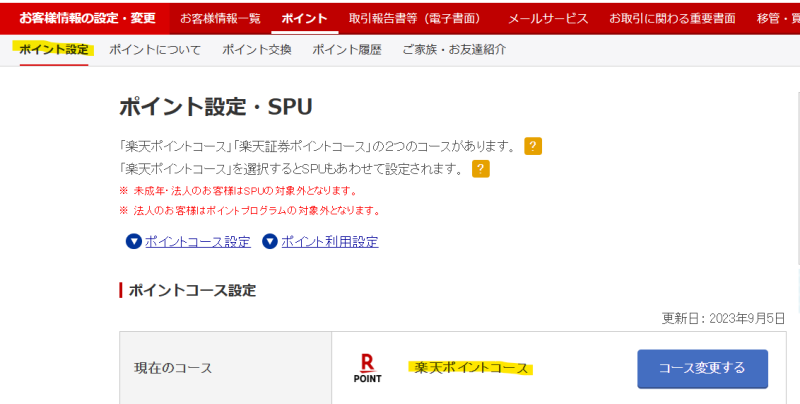Open the メールサービス menu item
Screen dimensions: 800x404
pyautogui.click(x=549, y=18)
